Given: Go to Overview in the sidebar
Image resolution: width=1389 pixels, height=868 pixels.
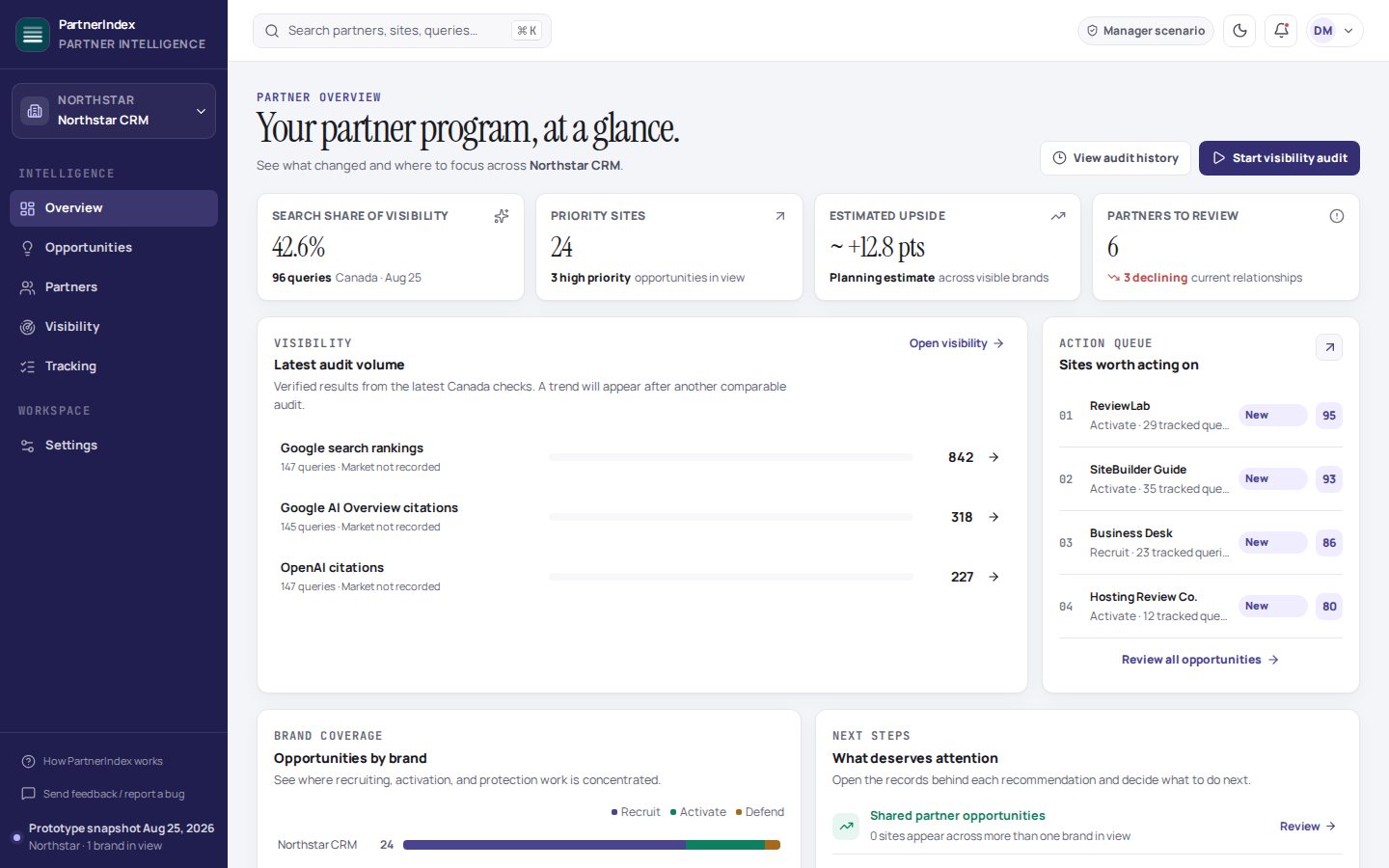Looking at the screenshot, I should tap(114, 208).
